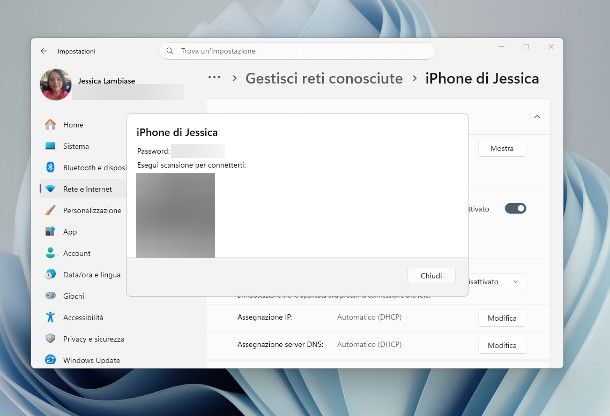
Task: Open the Windows Update label
Action: 91,360
